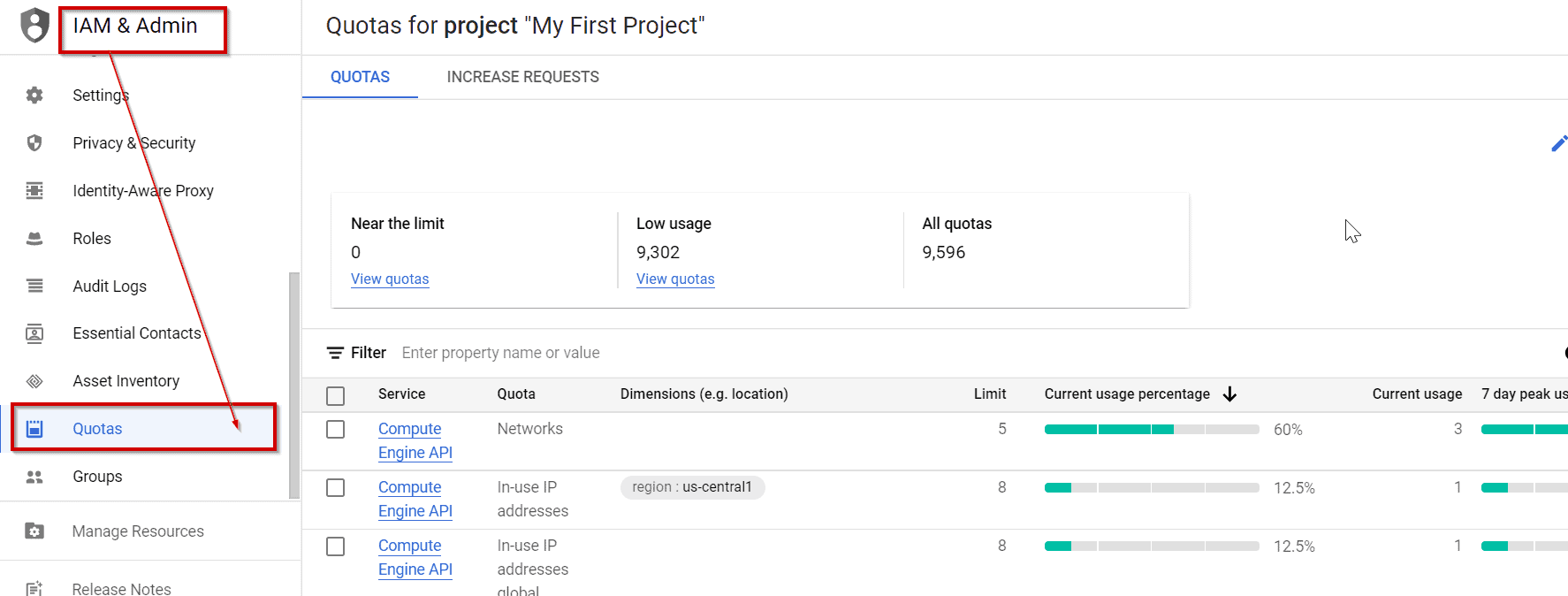
Task: Click the Audit Logs list icon
Action: click(x=34, y=286)
